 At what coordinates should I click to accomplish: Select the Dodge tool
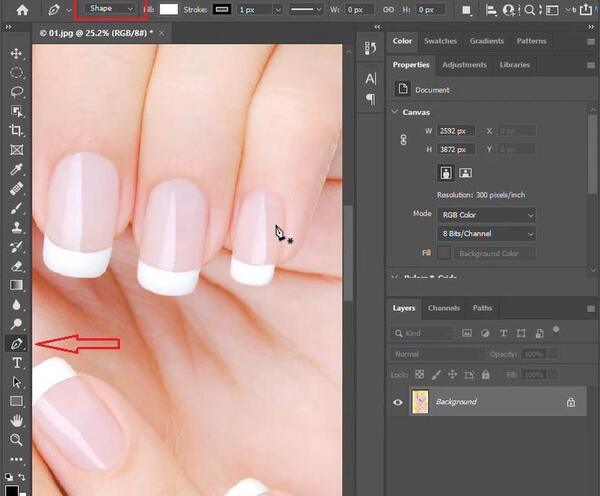[16, 324]
